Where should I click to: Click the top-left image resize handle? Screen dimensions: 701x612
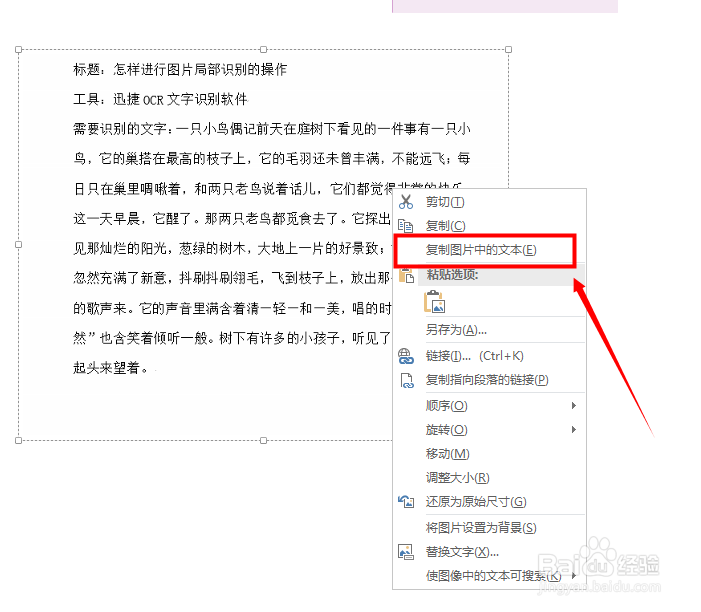pyautogui.click(x=18, y=50)
